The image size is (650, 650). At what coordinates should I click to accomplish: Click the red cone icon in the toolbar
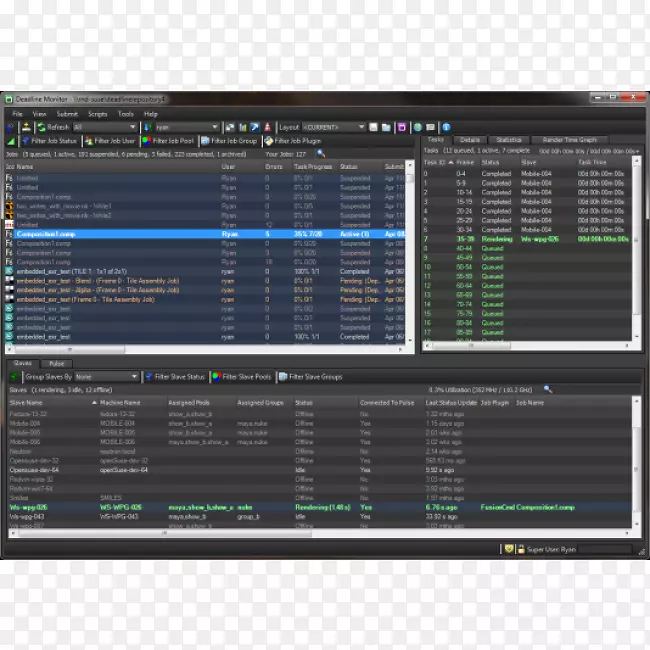coord(267,127)
